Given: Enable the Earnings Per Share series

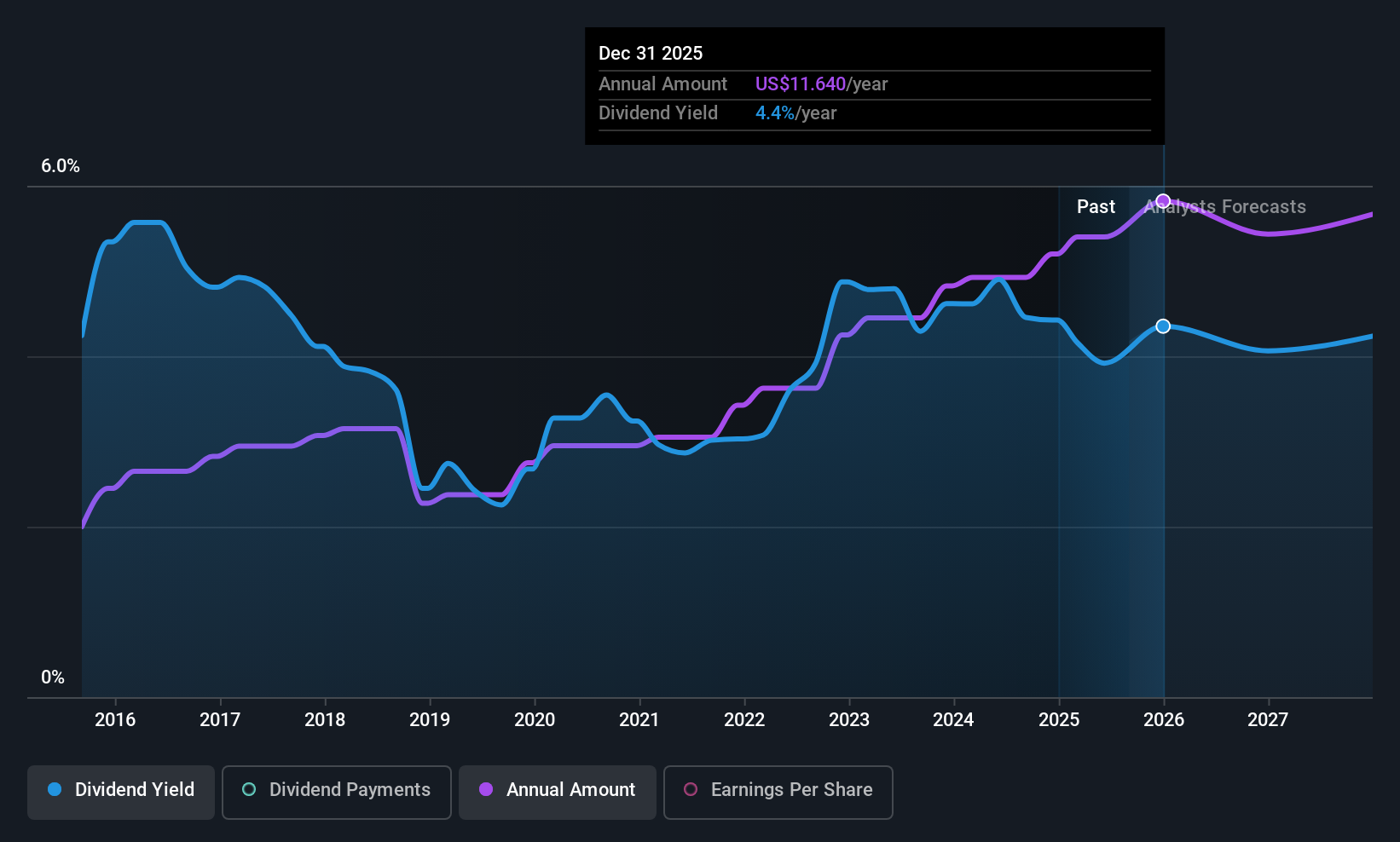Looking at the screenshot, I should 778,790.
